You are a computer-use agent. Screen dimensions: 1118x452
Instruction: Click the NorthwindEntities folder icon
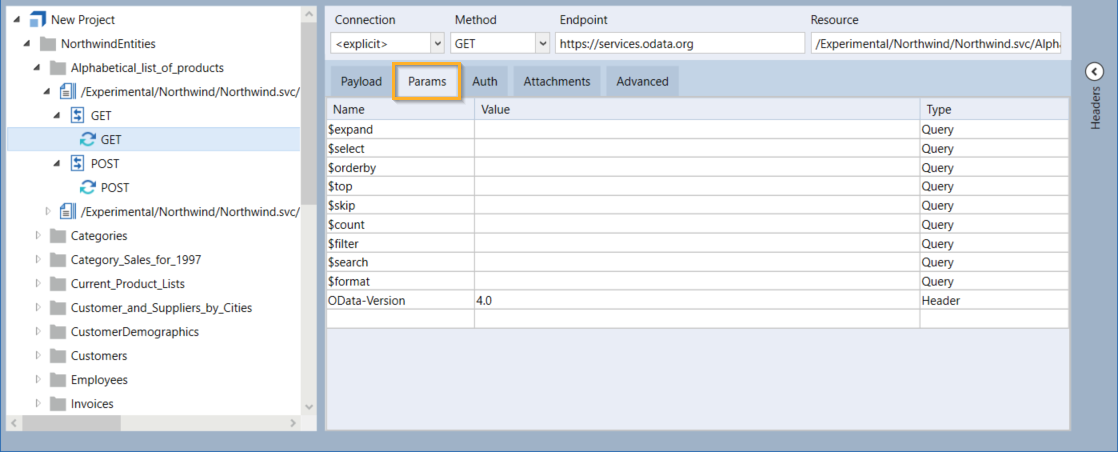point(48,44)
